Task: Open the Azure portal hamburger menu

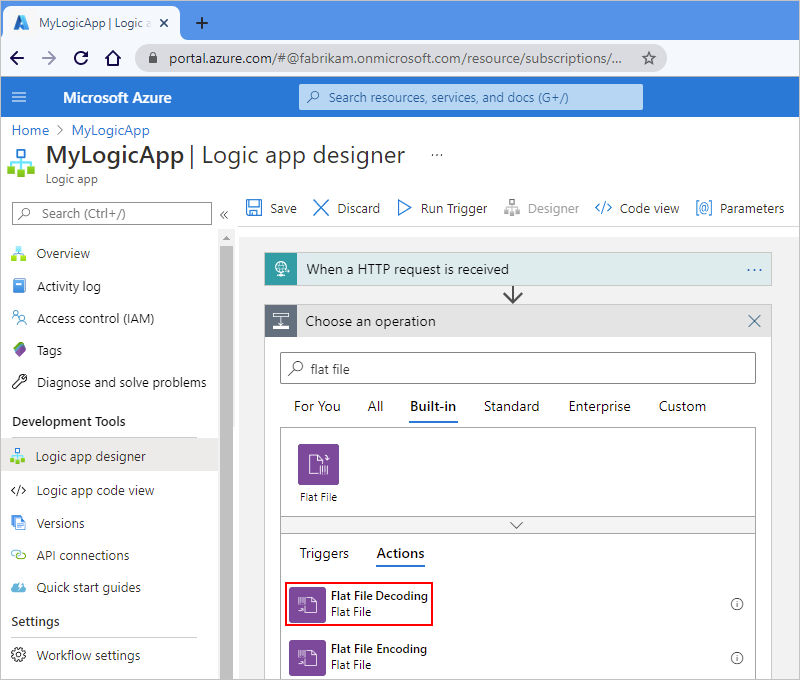Action: (19, 97)
